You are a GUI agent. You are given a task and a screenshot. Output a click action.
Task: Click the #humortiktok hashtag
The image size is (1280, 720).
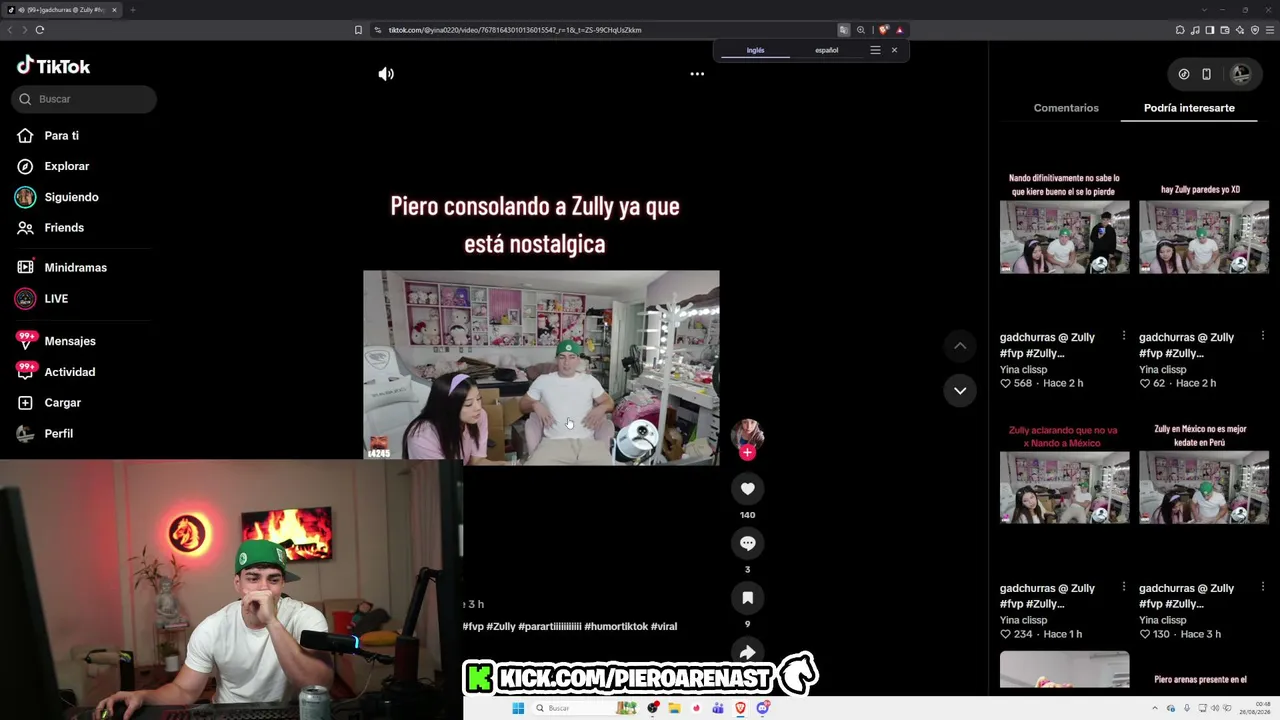tap(616, 626)
